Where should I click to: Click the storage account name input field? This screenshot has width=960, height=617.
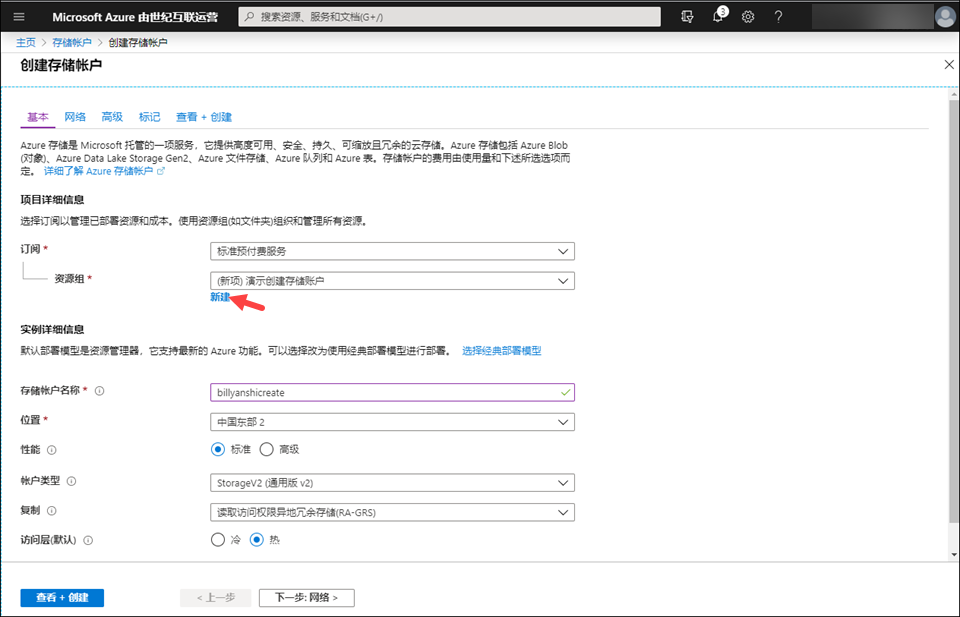point(385,393)
